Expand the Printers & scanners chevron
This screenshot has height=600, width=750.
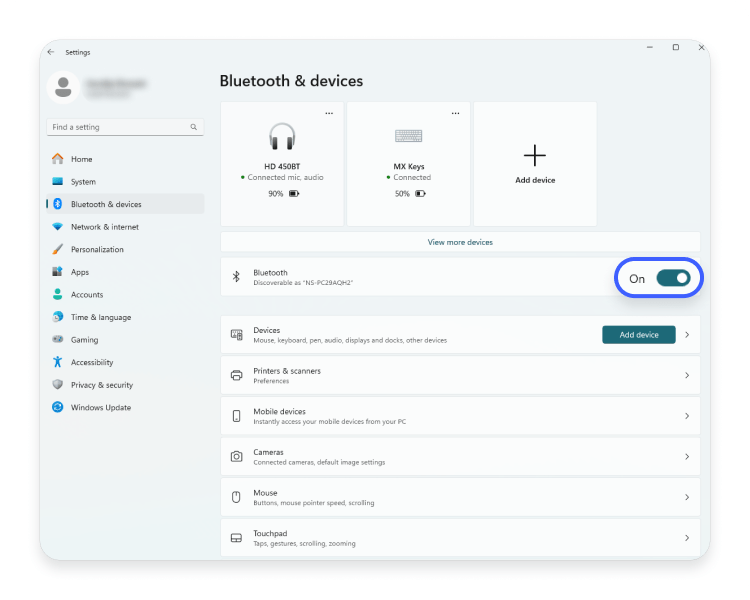point(687,375)
